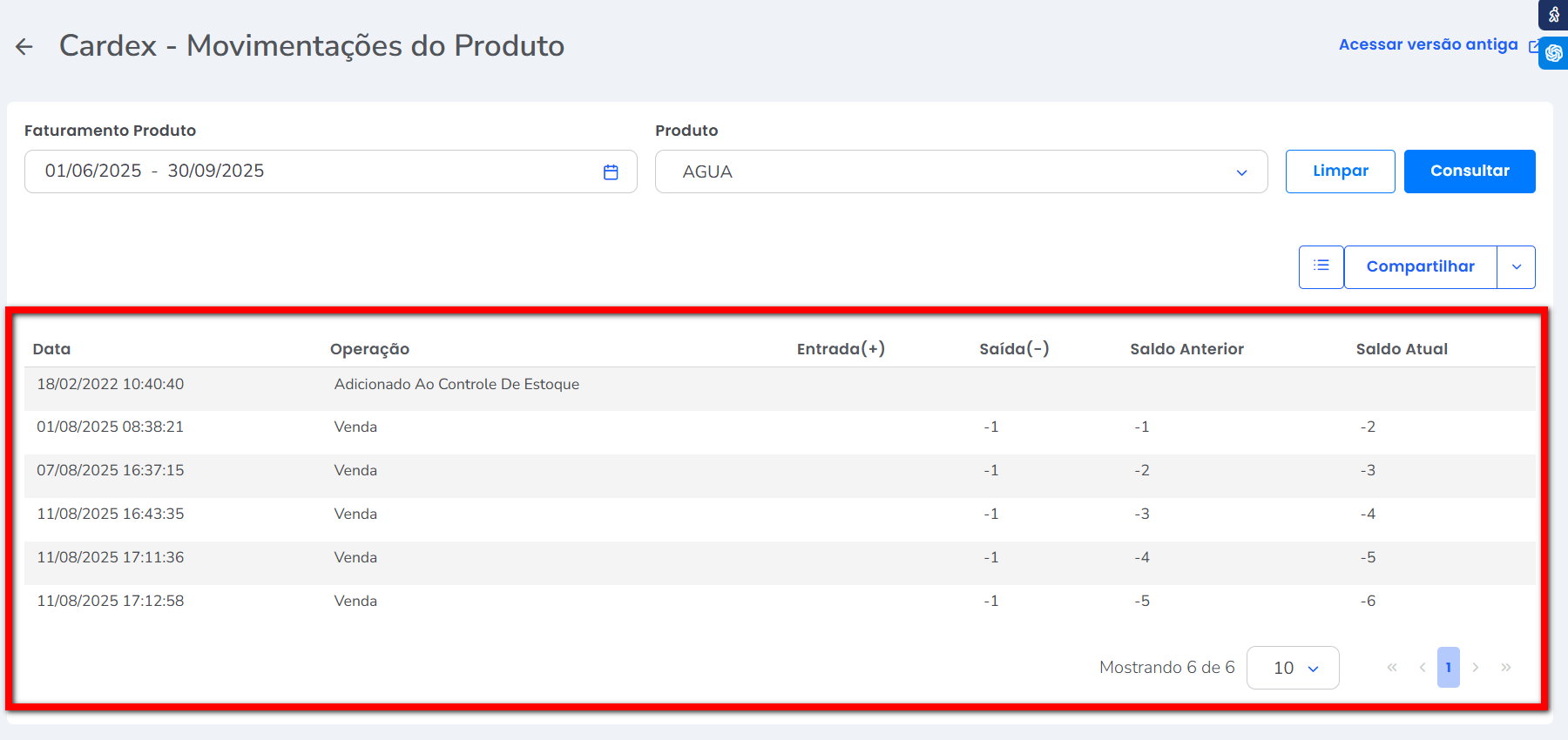
Task: Go to the previous page arrow
Action: pos(1422,668)
